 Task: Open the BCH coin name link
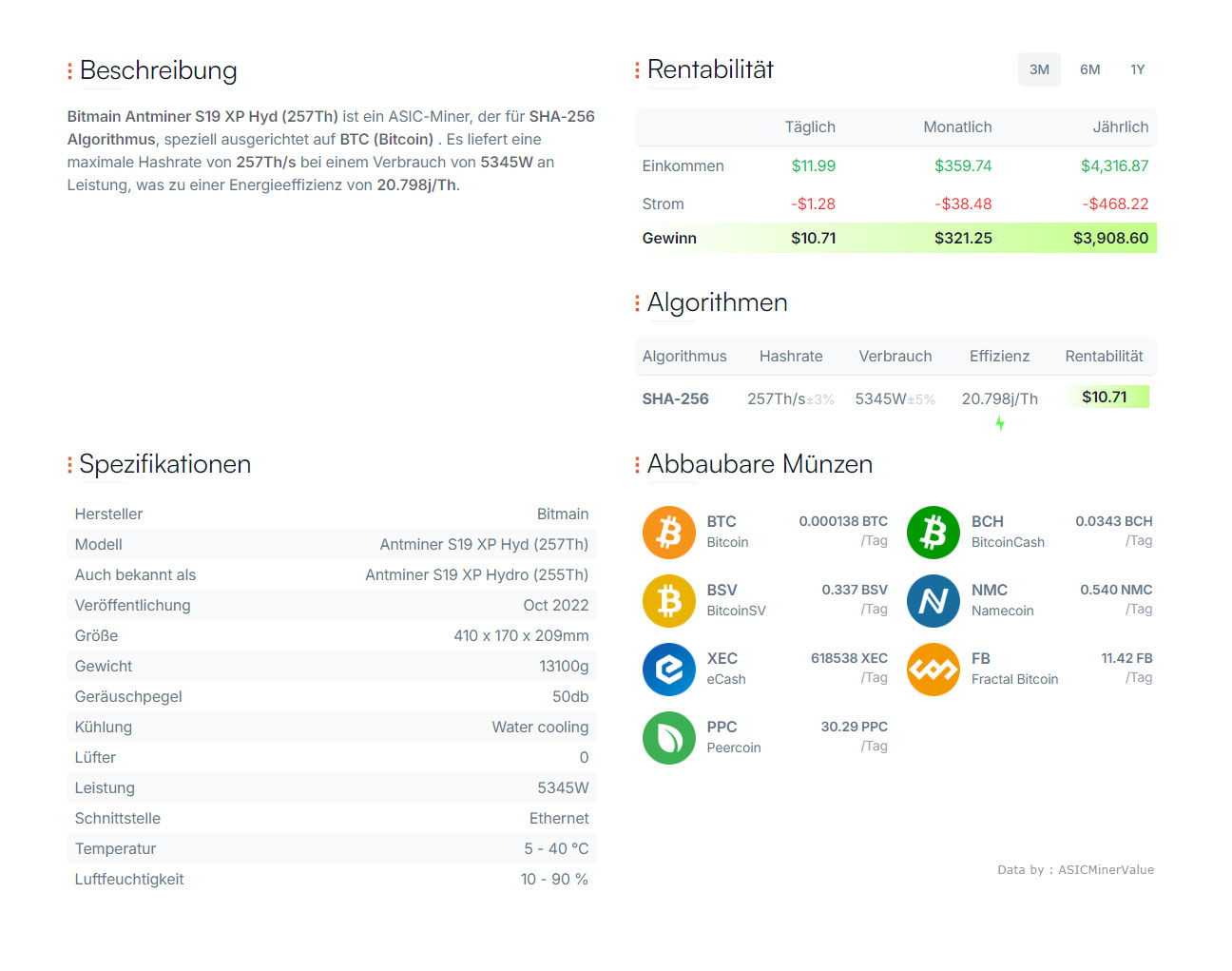click(x=988, y=521)
